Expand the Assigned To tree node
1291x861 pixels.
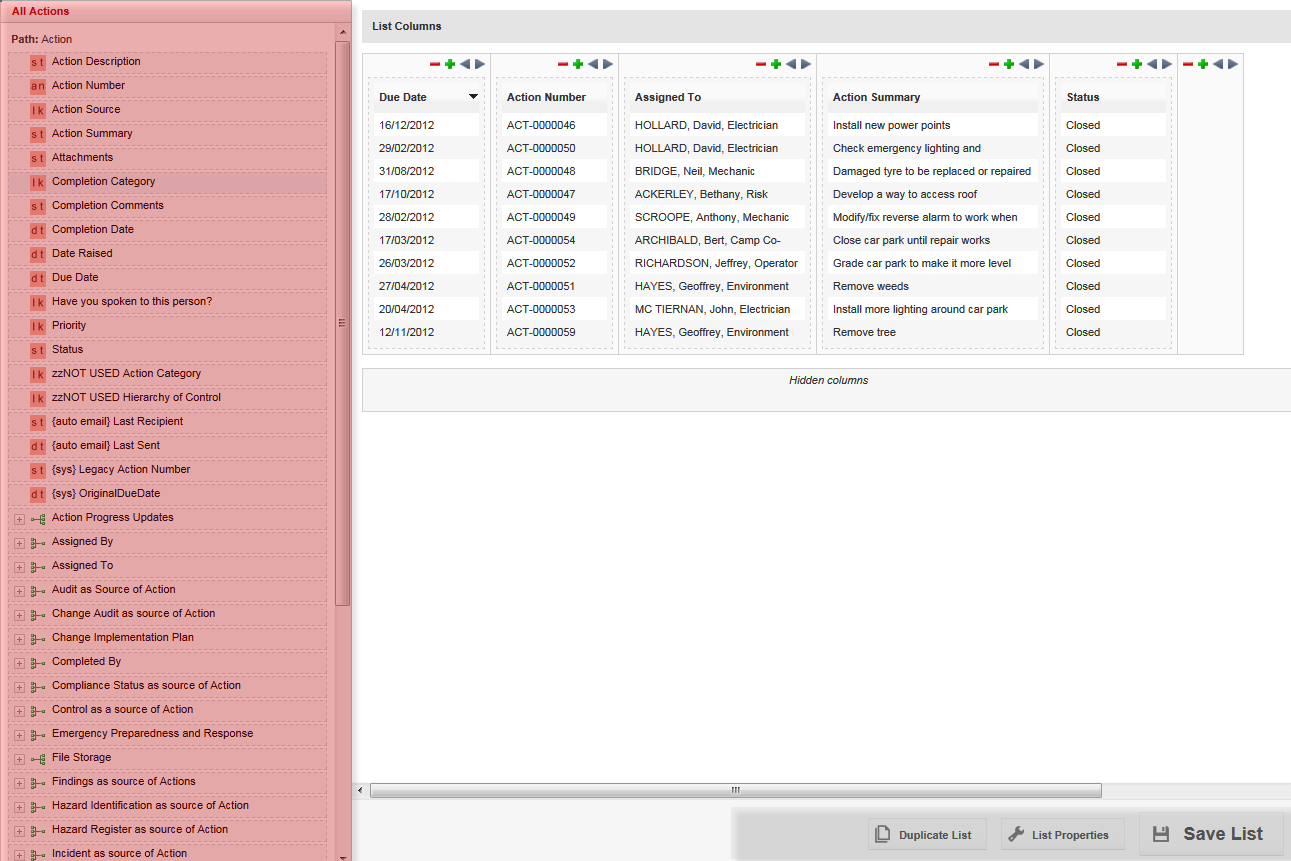point(19,565)
